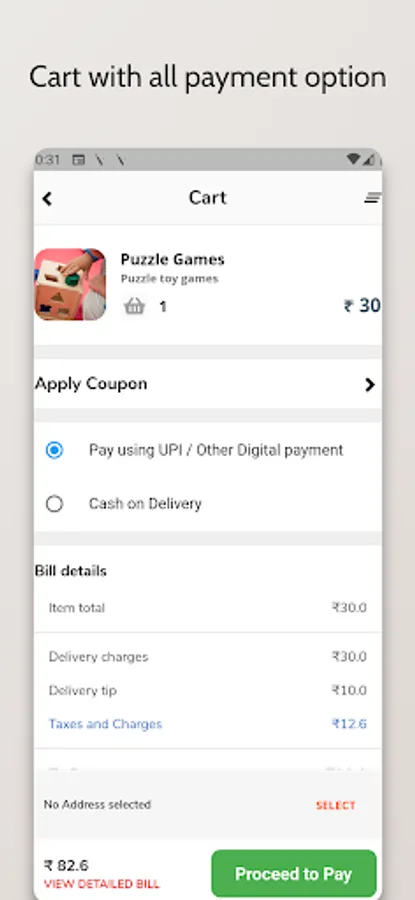Choose the Cash on Delivery label
The image size is (415, 900).
click(145, 504)
